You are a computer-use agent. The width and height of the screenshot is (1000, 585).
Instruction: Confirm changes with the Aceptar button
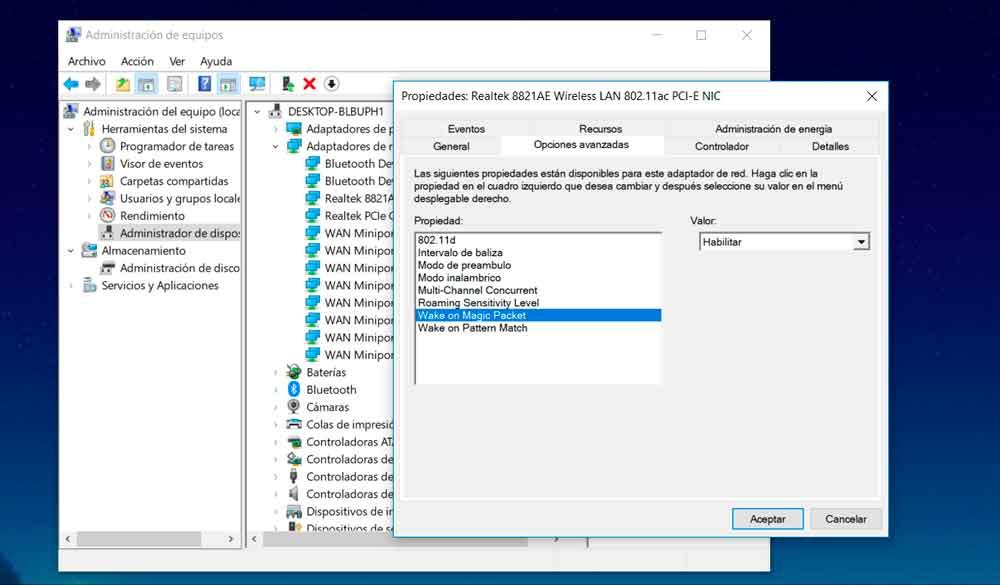pos(767,519)
